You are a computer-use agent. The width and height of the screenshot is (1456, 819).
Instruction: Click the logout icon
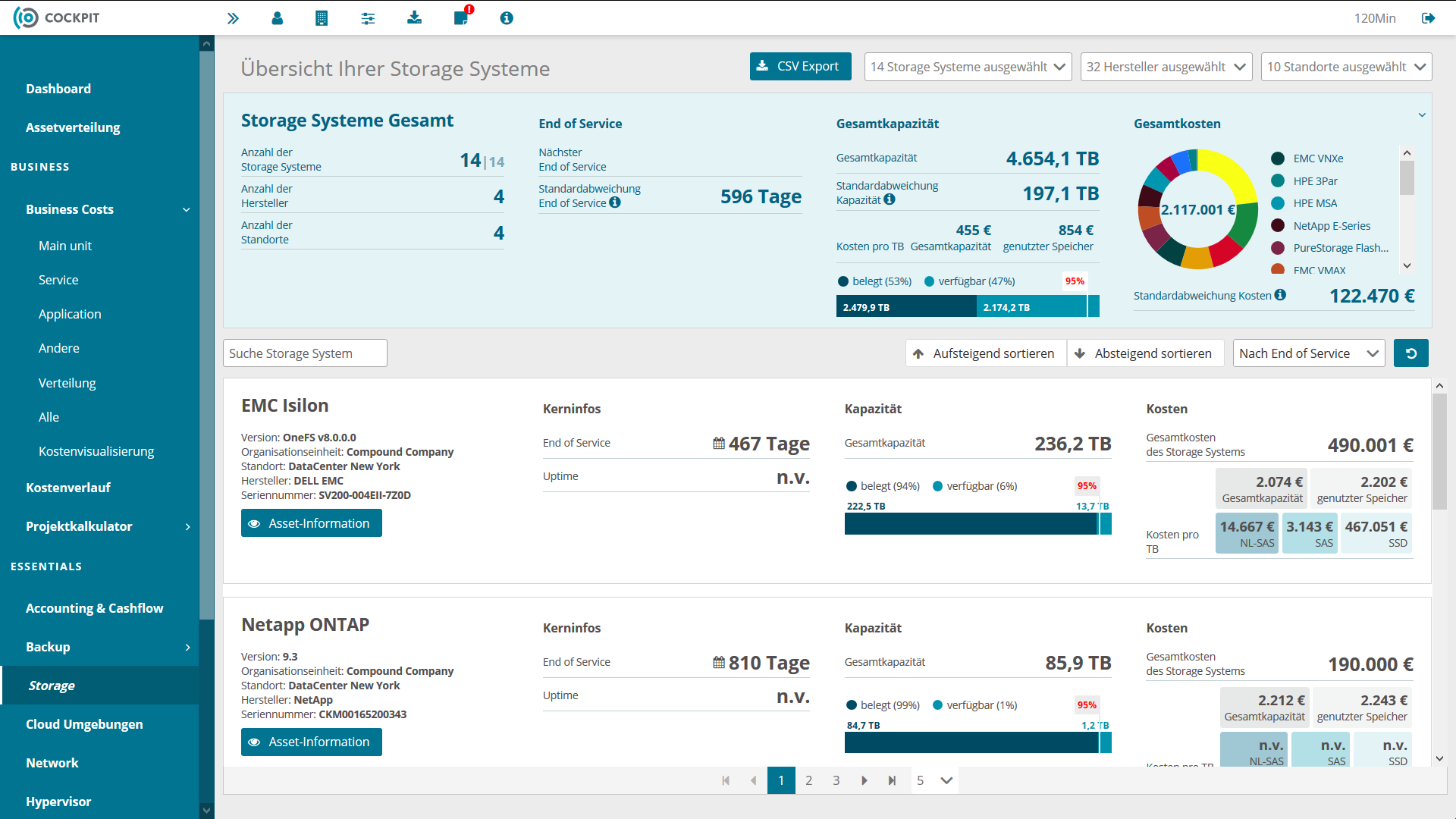[1428, 18]
